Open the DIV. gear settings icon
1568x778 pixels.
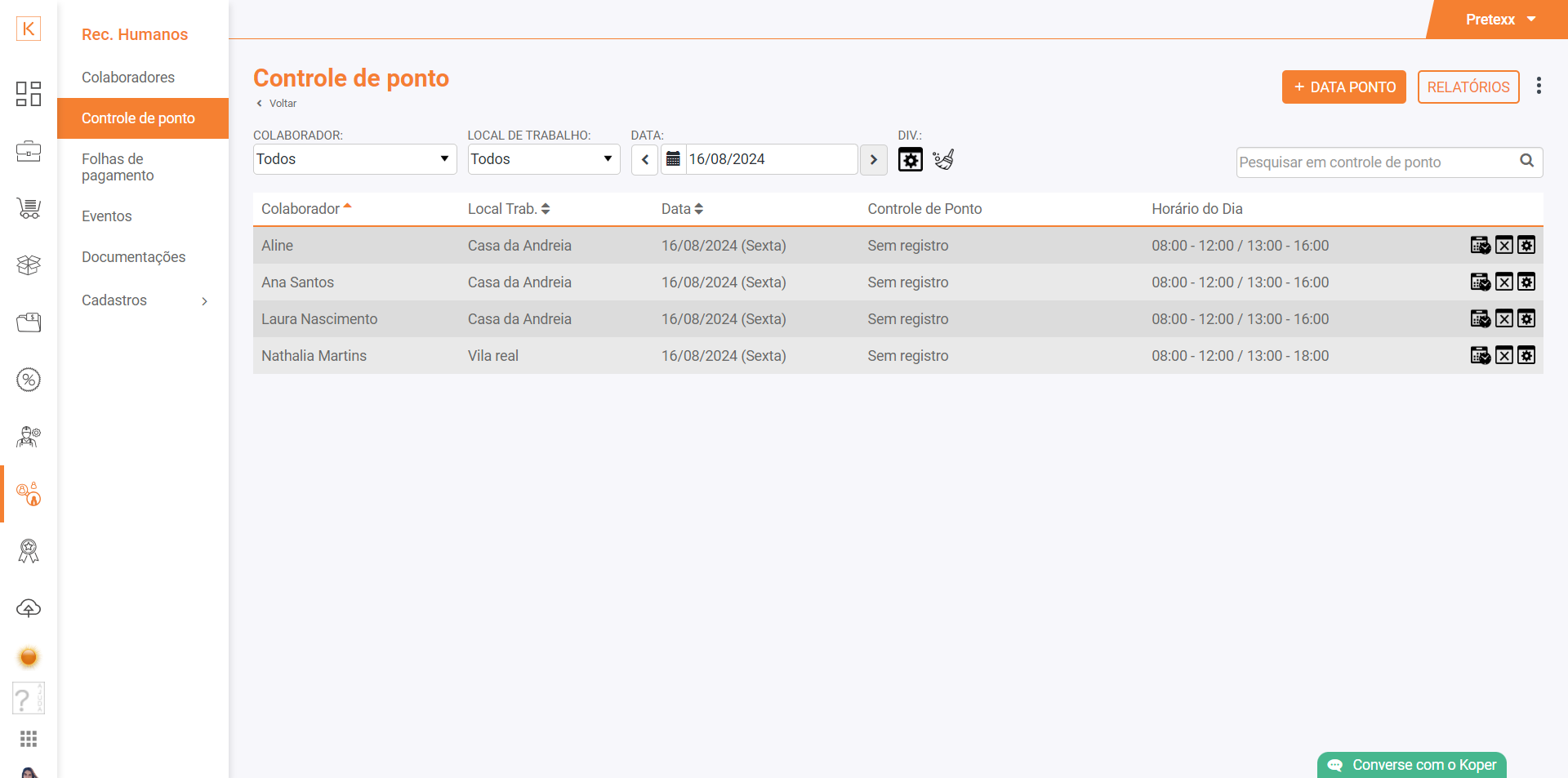910,159
